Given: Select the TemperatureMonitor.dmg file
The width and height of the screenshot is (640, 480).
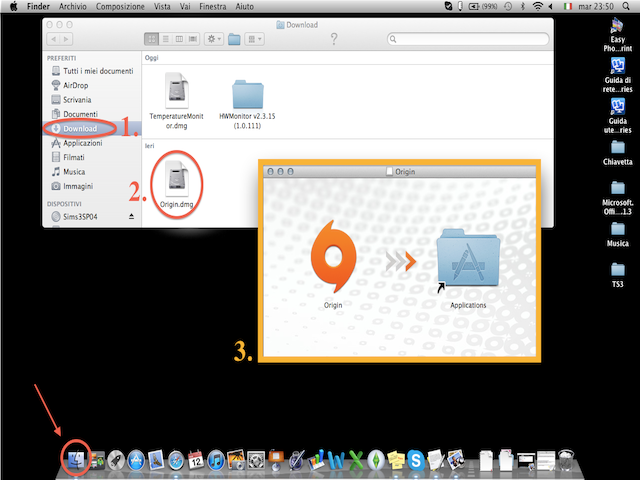Looking at the screenshot, I should [176, 100].
